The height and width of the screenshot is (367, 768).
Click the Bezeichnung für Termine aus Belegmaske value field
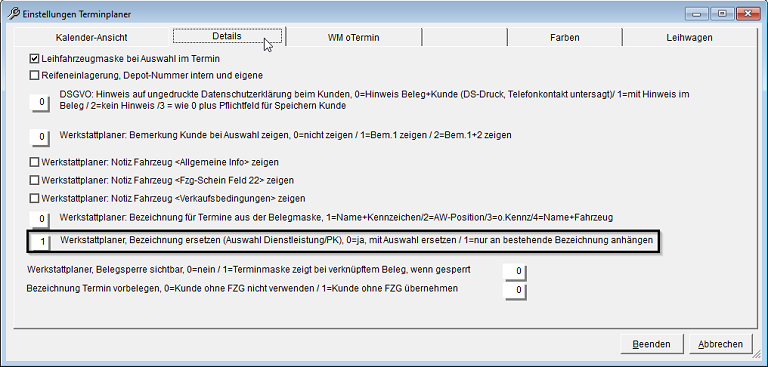click(41, 219)
